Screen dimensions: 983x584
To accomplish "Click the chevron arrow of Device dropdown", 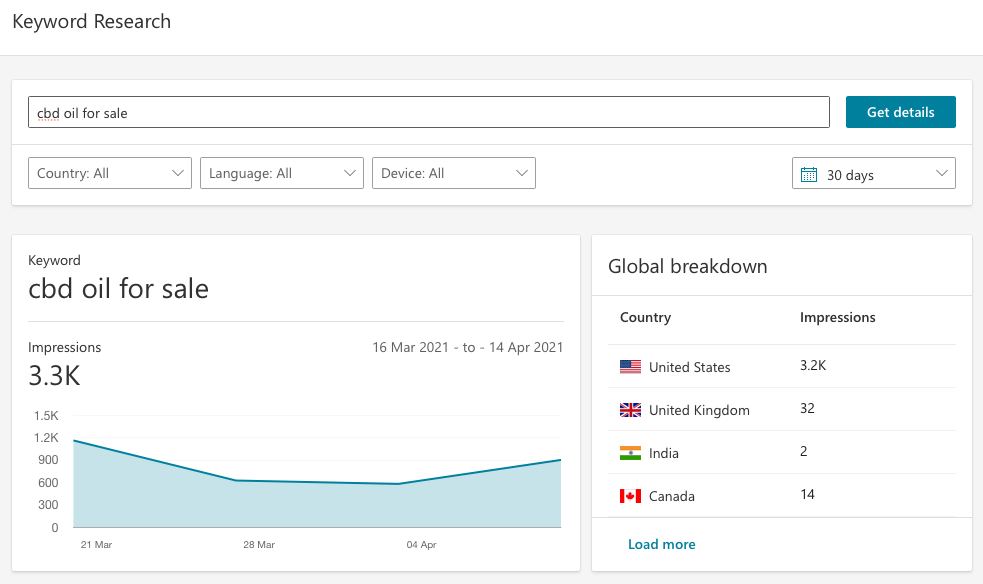I will [522, 173].
